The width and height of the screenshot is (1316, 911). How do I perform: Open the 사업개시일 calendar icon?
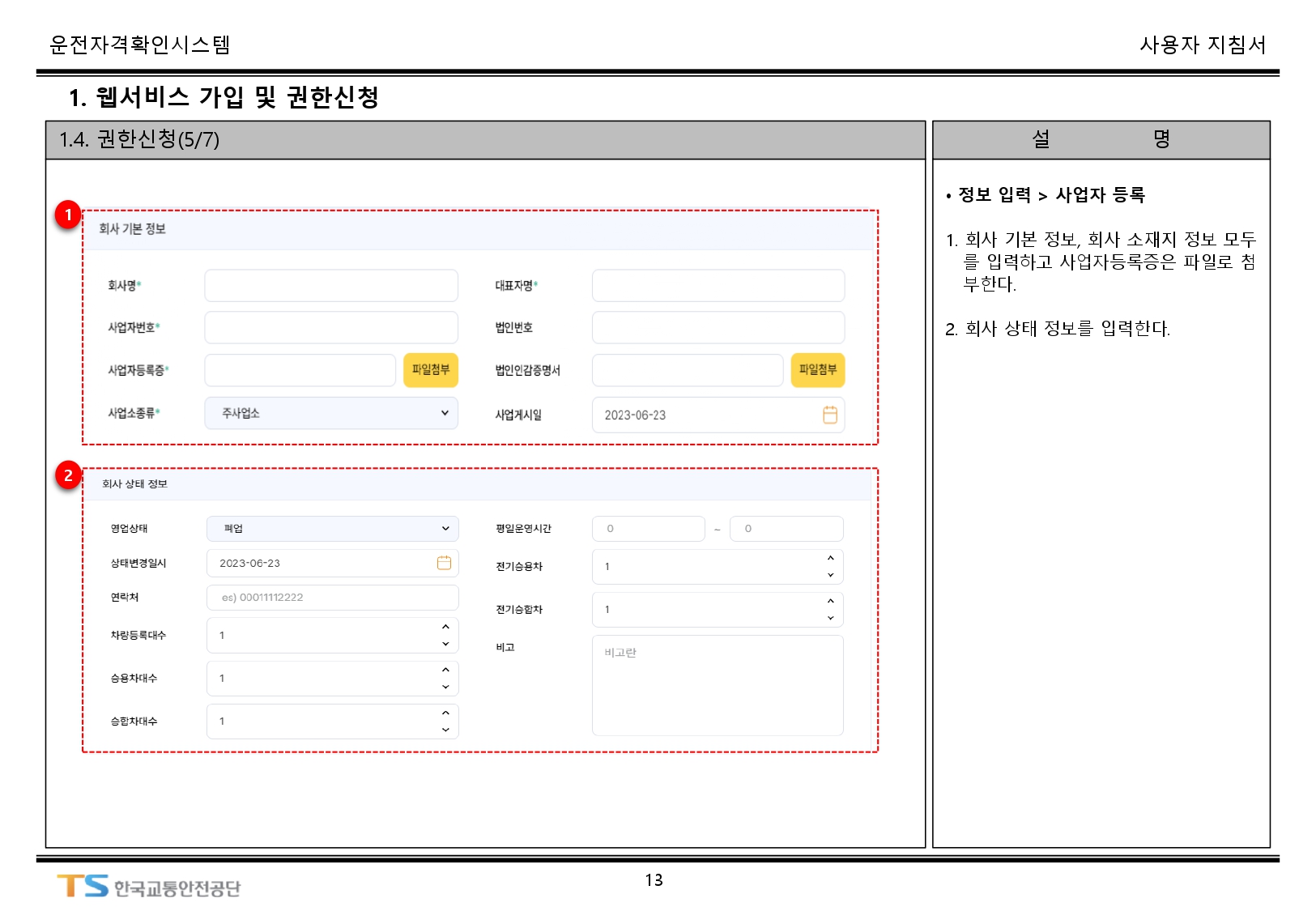[x=829, y=415]
